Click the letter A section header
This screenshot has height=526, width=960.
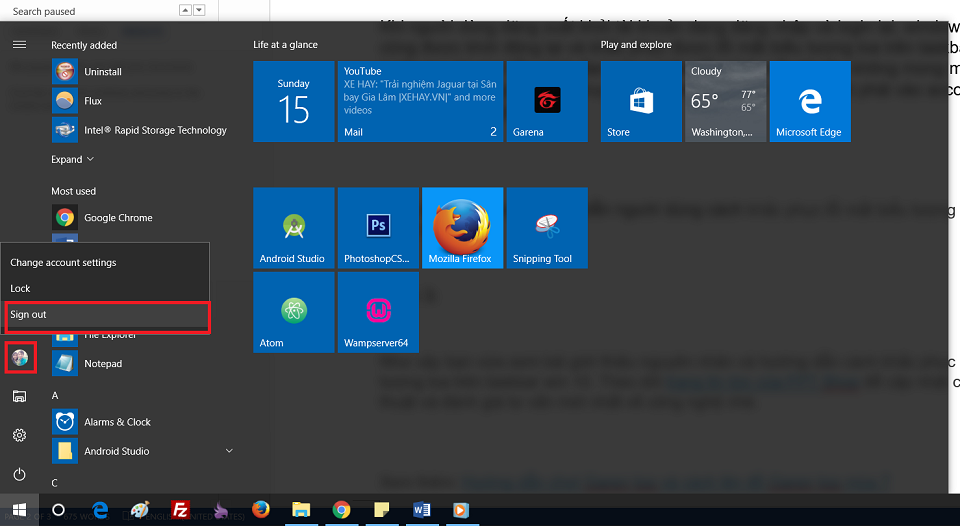[54, 396]
